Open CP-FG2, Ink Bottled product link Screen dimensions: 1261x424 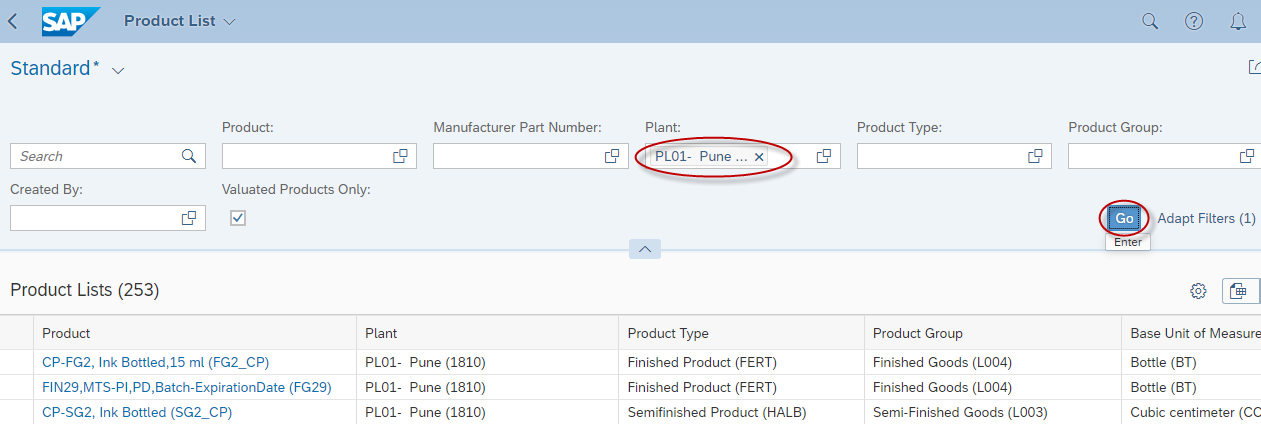tap(155, 362)
